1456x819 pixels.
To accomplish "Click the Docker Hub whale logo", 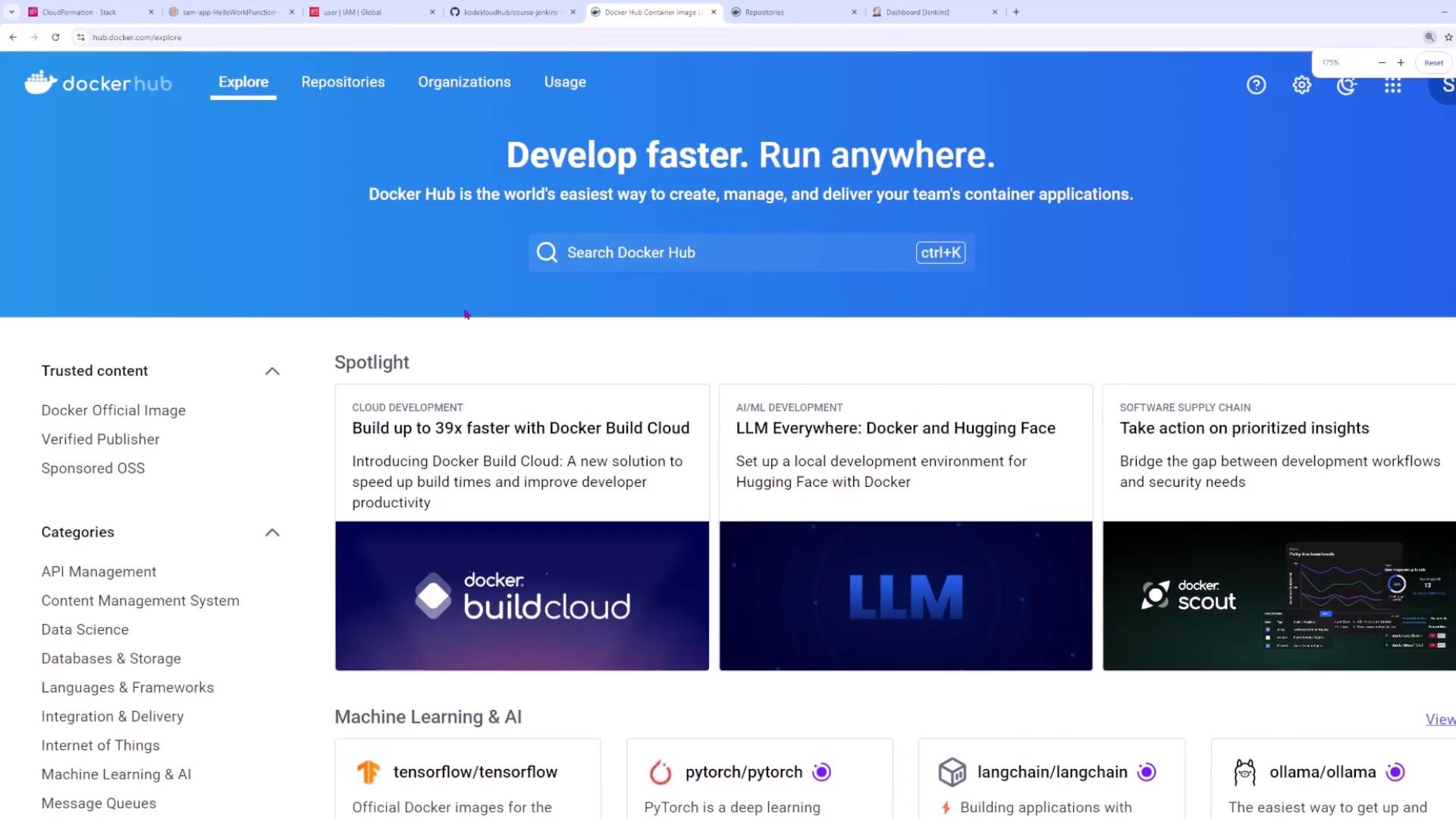I will [x=41, y=83].
